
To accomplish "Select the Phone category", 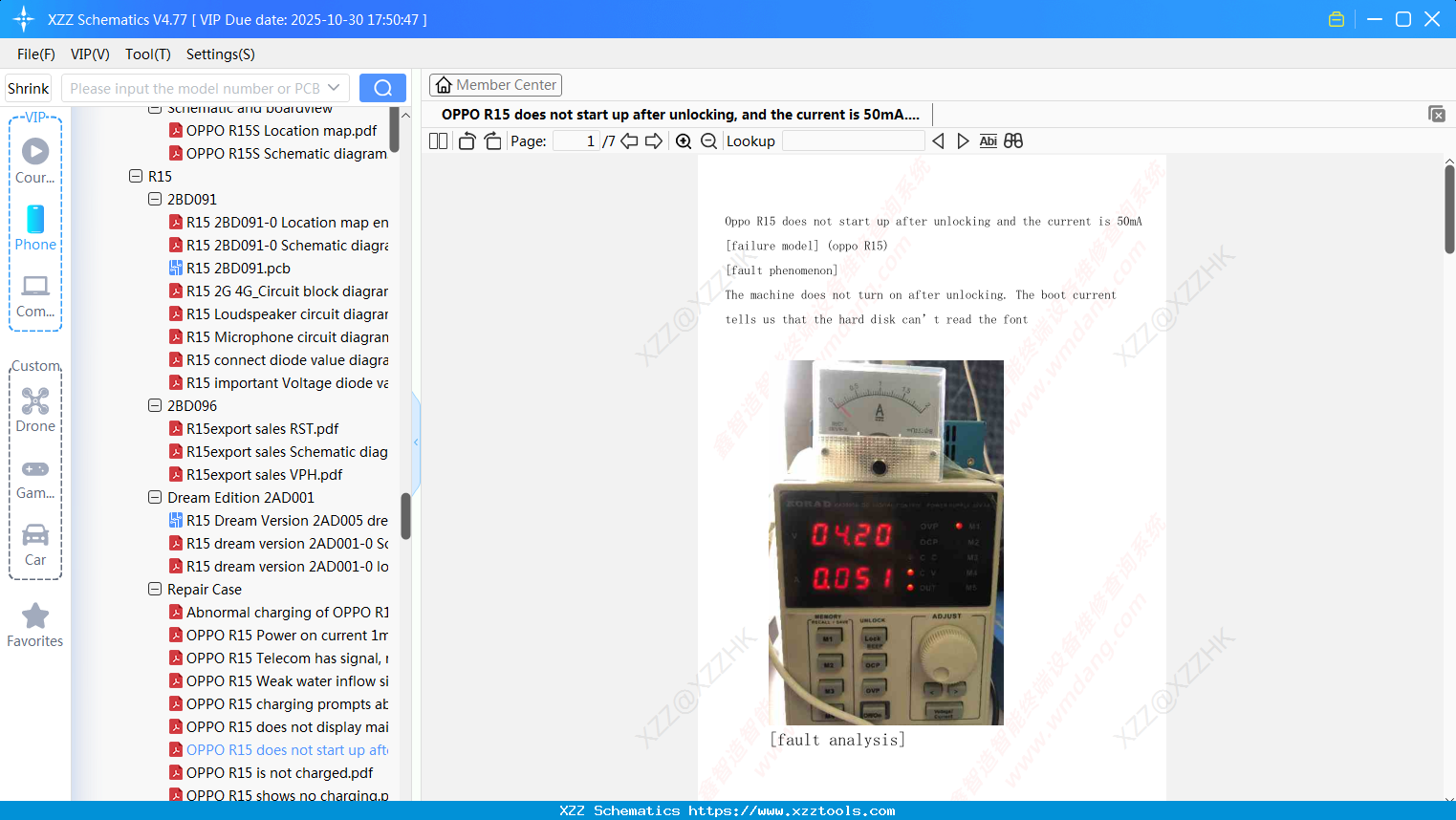I will (35, 228).
